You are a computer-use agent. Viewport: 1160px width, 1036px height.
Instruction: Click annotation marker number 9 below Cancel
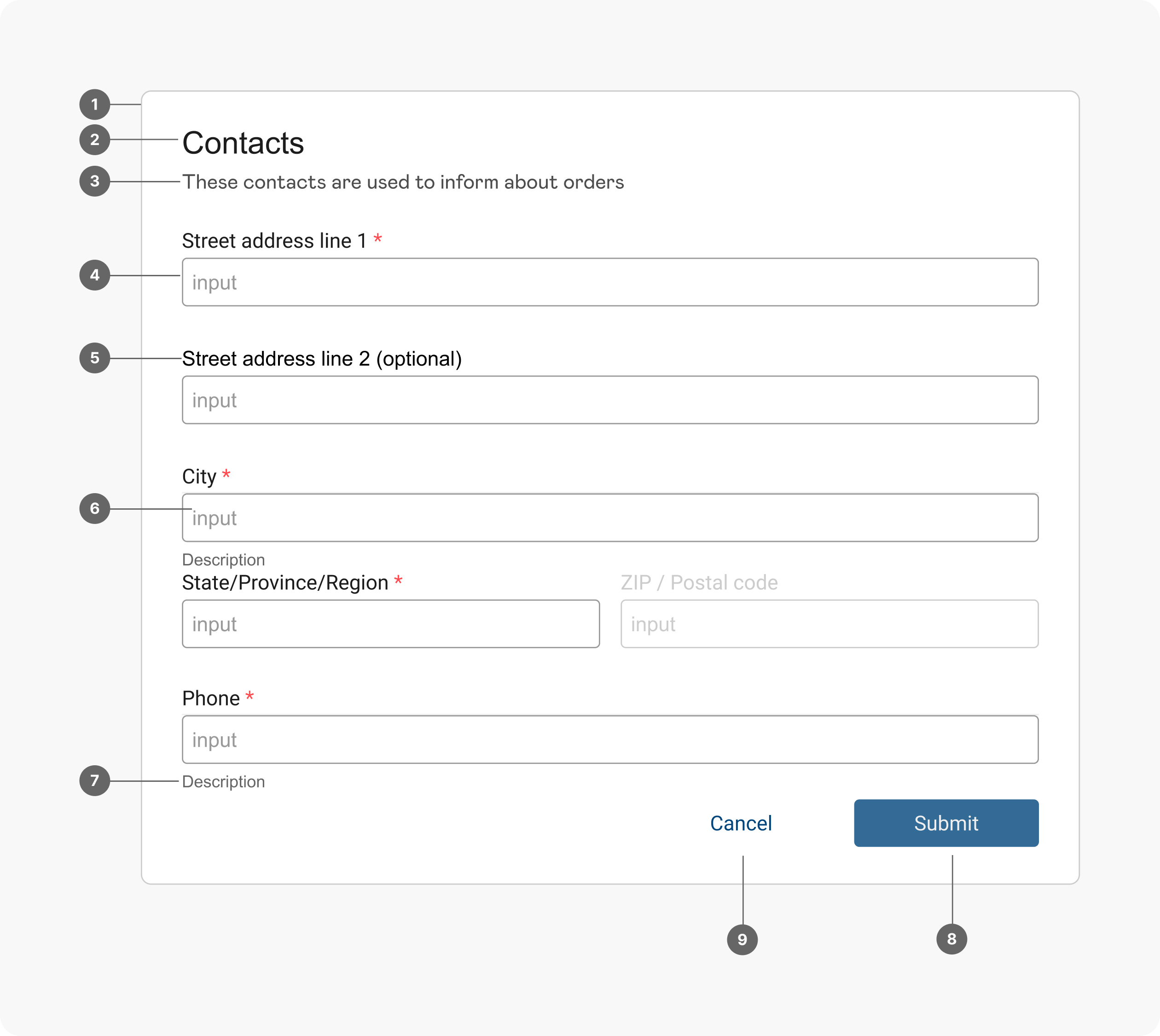coord(742,940)
